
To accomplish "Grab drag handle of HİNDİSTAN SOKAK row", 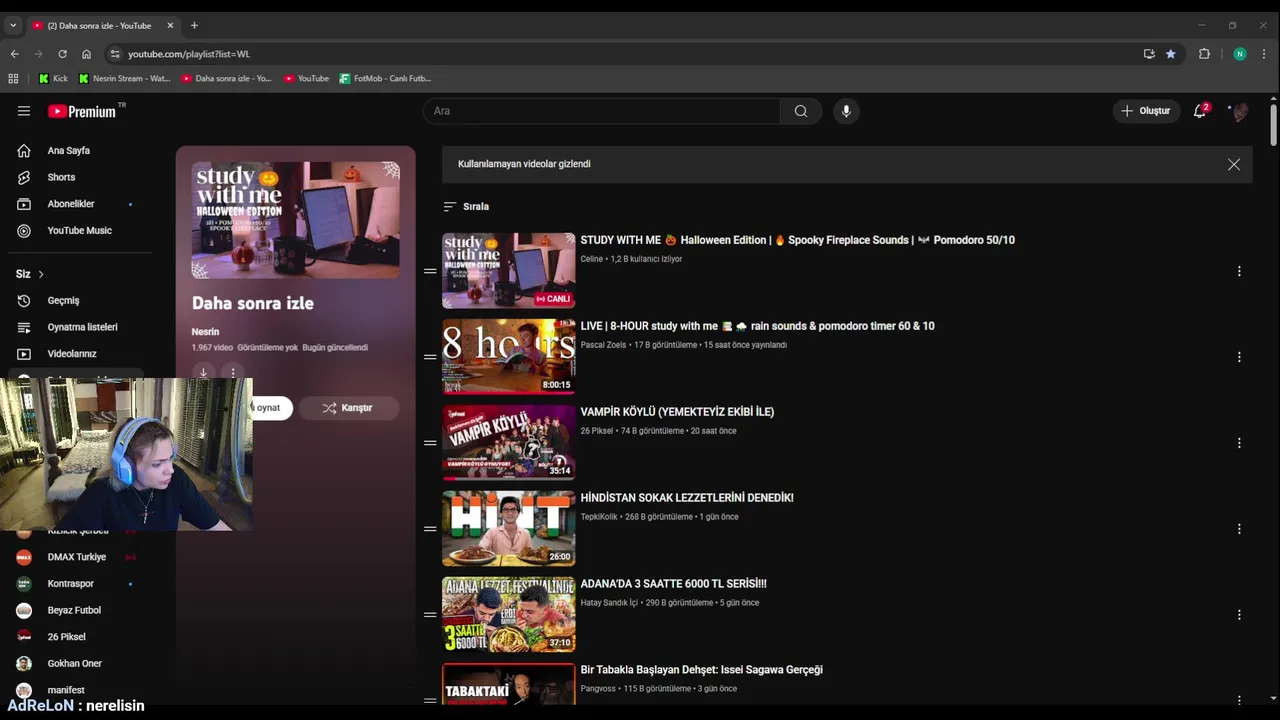I will (x=430, y=529).
